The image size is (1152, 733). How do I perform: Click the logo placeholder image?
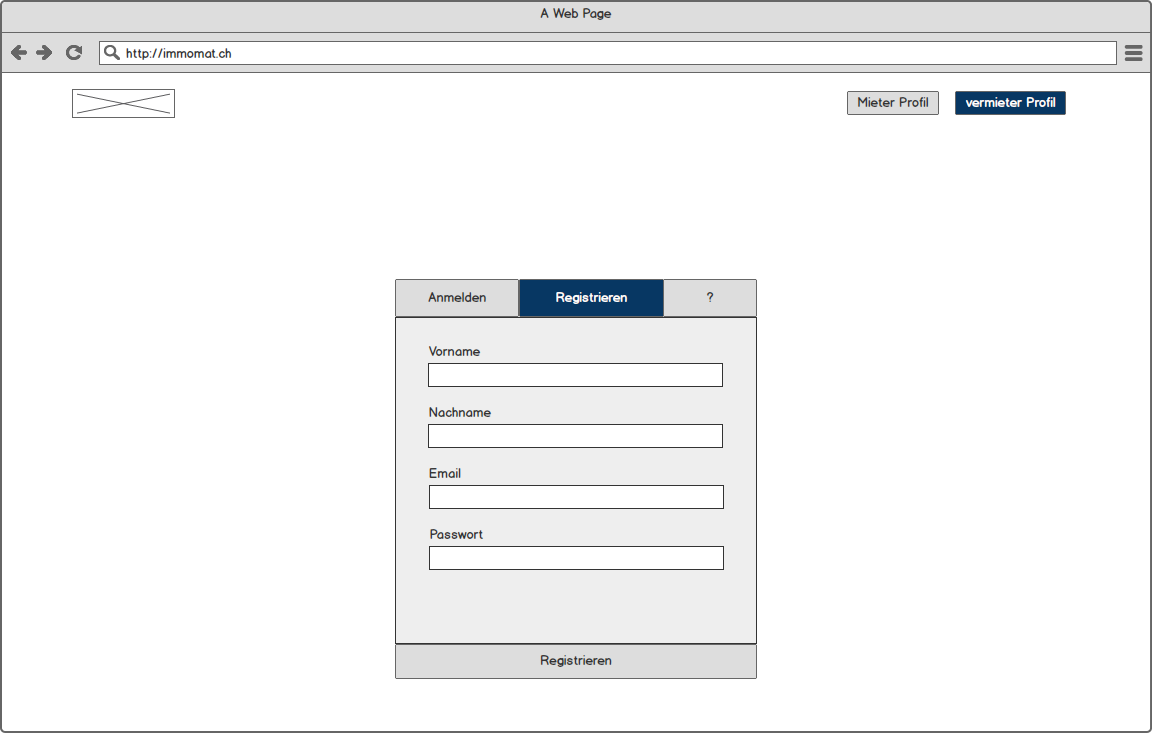coord(123,103)
